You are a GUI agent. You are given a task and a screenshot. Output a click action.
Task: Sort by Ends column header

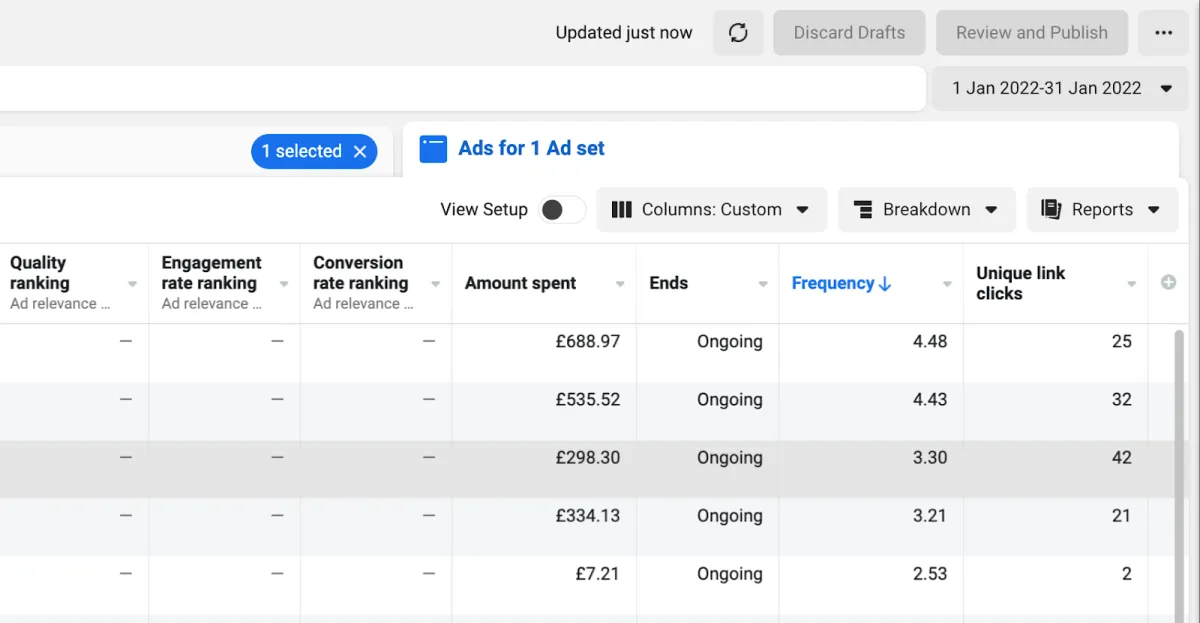pyautogui.click(x=668, y=283)
